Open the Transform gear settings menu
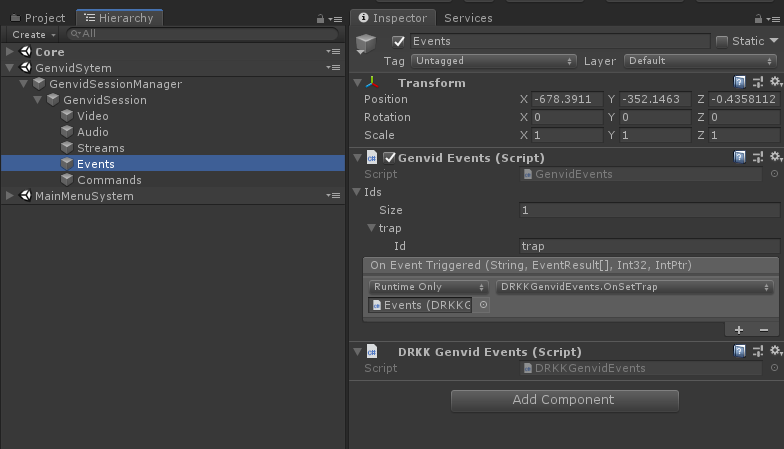This screenshot has height=449, width=784. point(776,82)
